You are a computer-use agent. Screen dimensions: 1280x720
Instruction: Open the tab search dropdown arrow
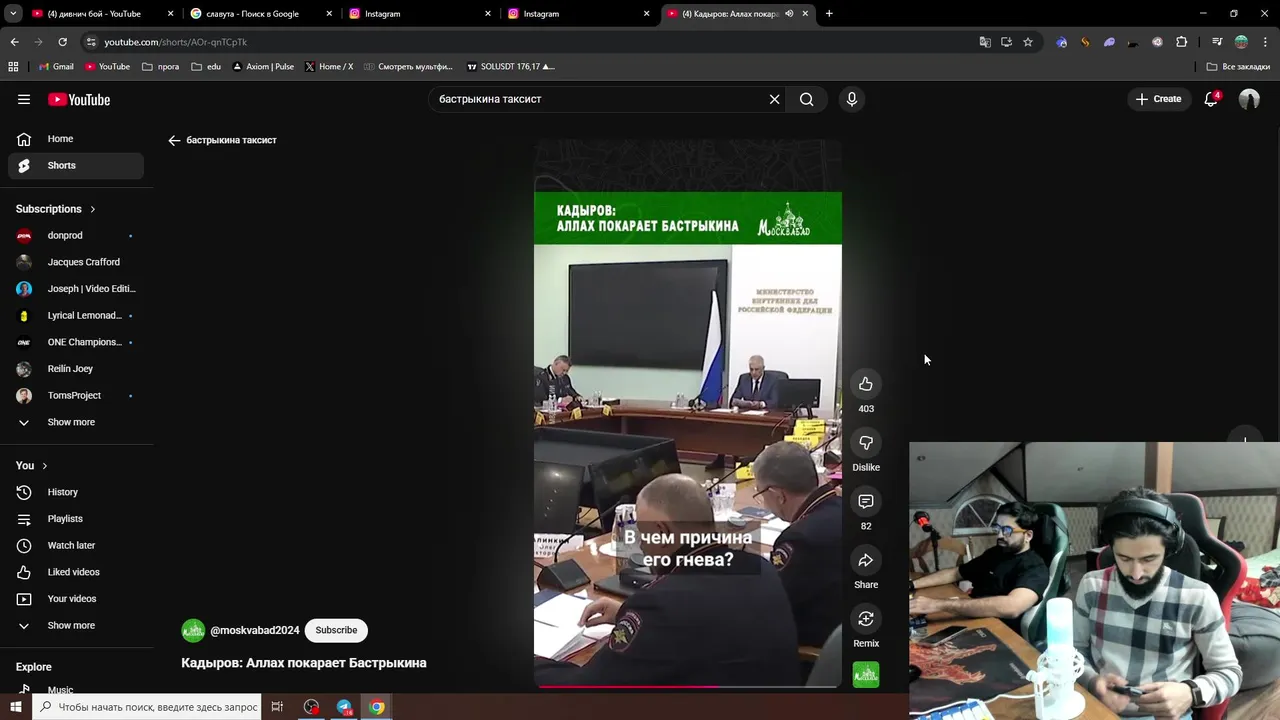click(13, 14)
